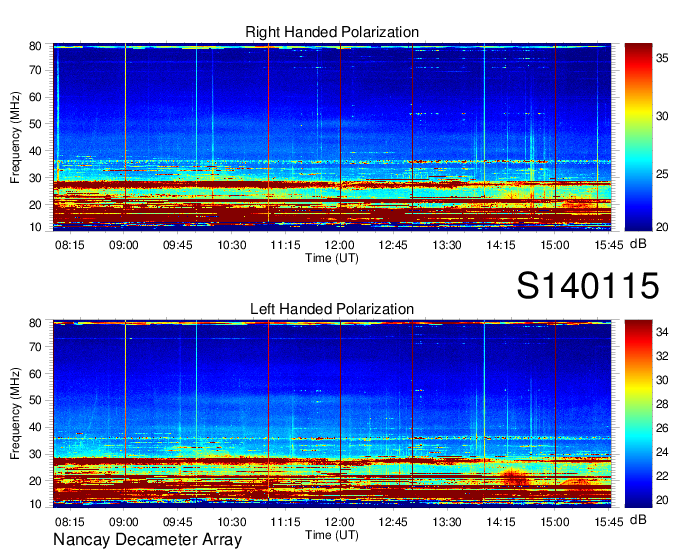Click 12:45 tick on Right Handed time axis
The height and width of the screenshot is (552, 680).
tap(393, 245)
